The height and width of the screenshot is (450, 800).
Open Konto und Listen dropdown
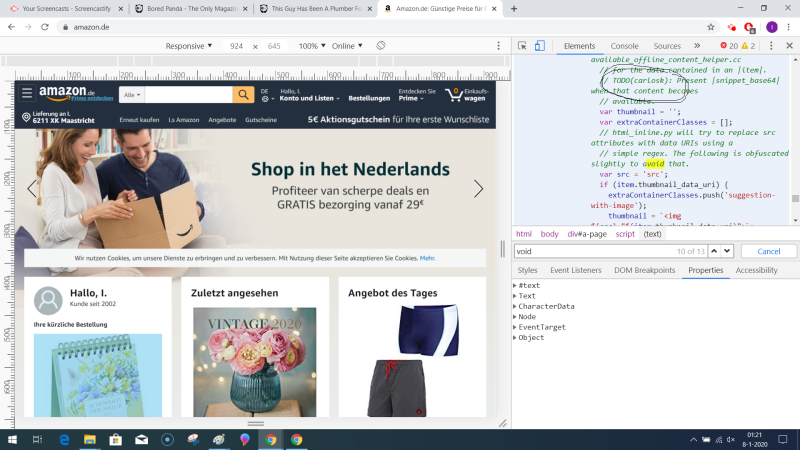[x=309, y=95]
